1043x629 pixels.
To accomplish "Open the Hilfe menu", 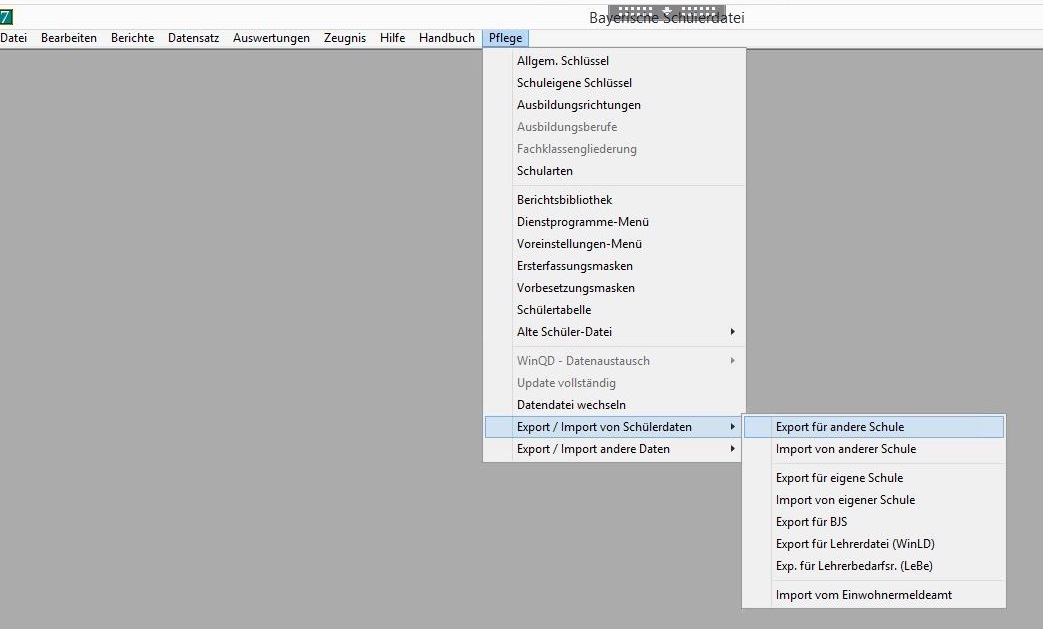I will pos(392,38).
